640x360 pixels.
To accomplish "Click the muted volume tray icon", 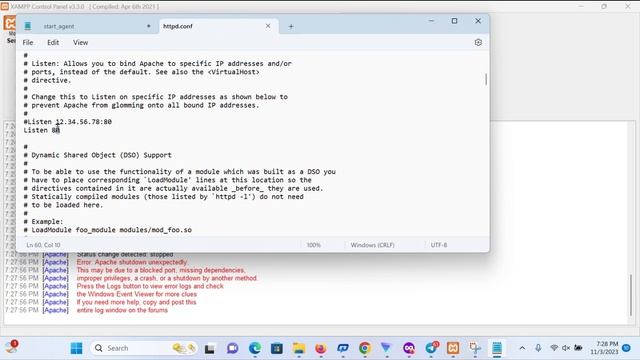I will click(566, 348).
